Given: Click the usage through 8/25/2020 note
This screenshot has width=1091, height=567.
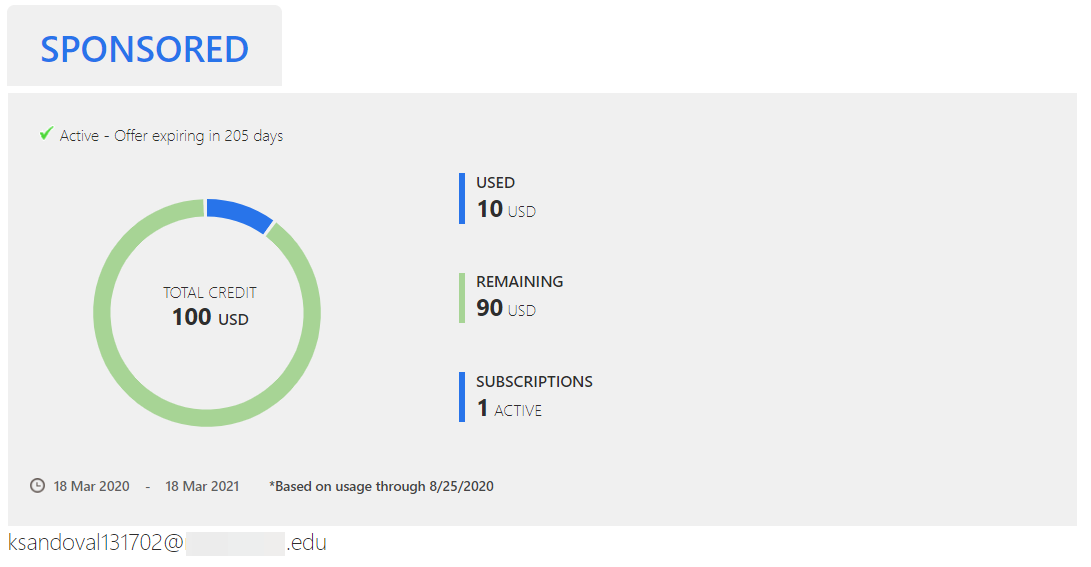Looking at the screenshot, I should [x=381, y=487].
